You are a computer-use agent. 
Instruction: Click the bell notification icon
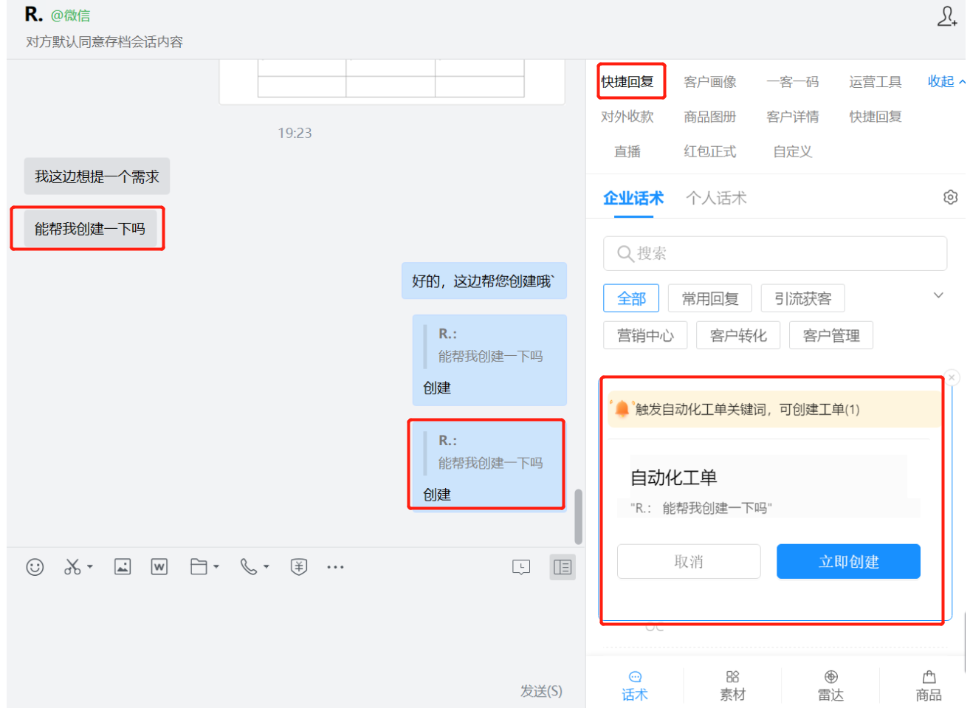point(622,408)
